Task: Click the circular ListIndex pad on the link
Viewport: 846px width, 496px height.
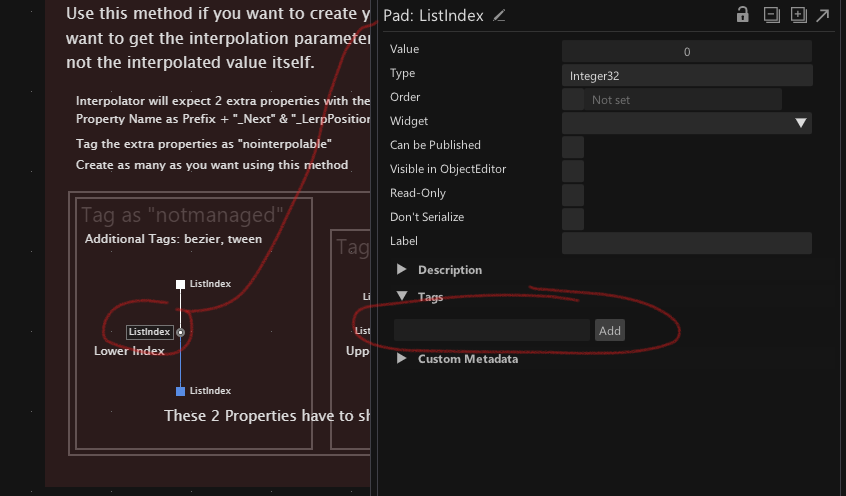Action: coord(181,332)
